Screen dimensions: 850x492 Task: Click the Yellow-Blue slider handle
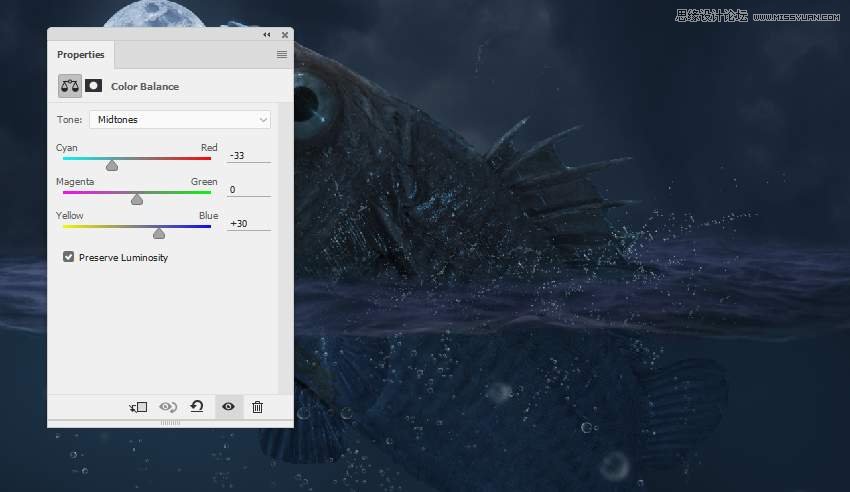point(159,233)
